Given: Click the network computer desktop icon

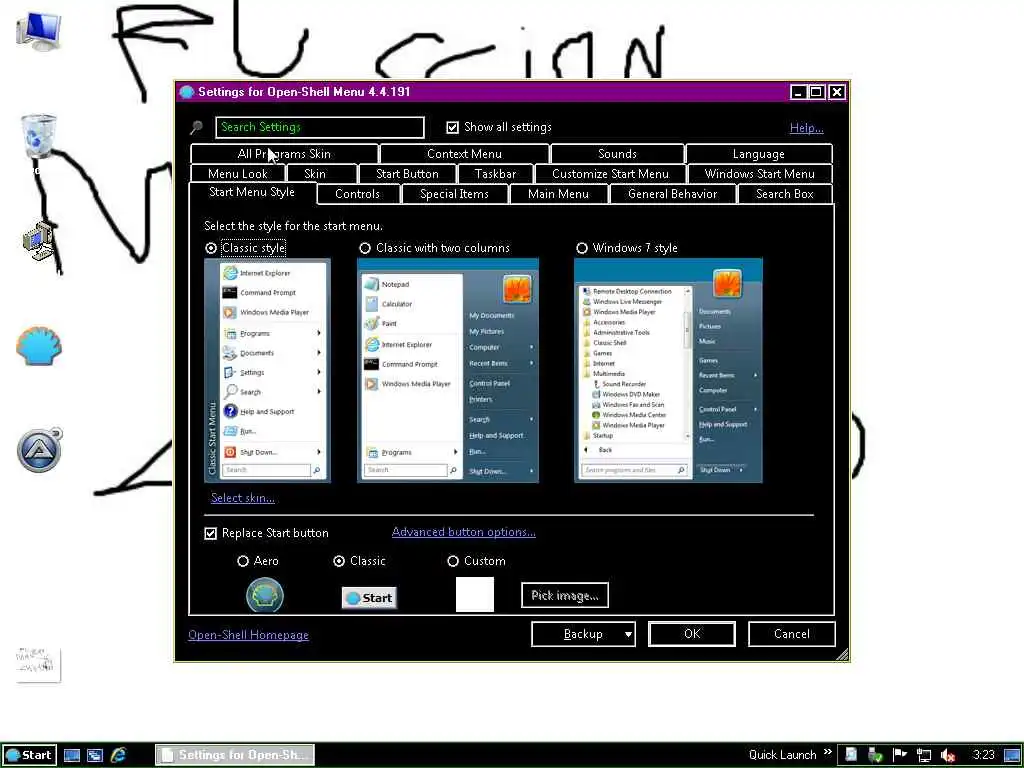Looking at the screenshot, I should [39, 241].
